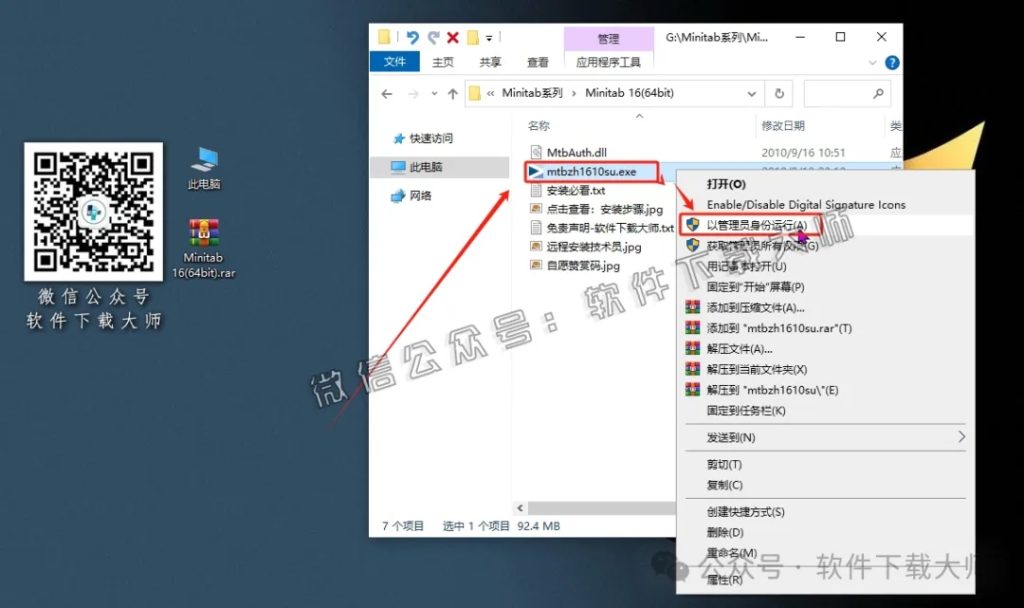Click the new folder icon in quick access toolbar
The height and width of the screenshot is (608, 1024).
pyautogui.click(x=471, y=36)
